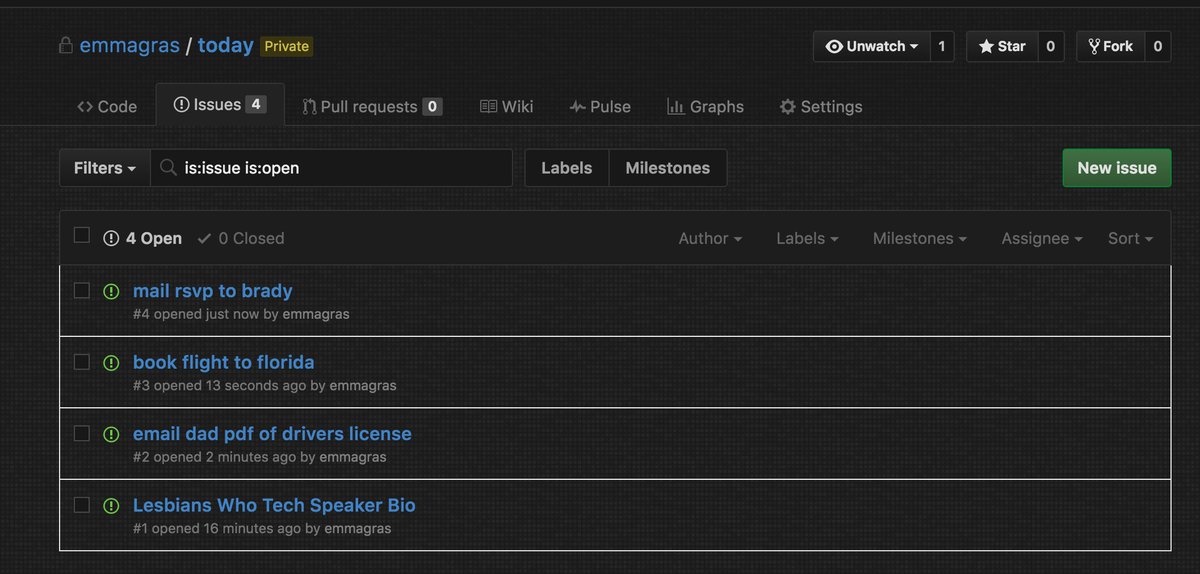
Task: Select the checkbox for mail rsvp to brady
Action: pos(82,290)
